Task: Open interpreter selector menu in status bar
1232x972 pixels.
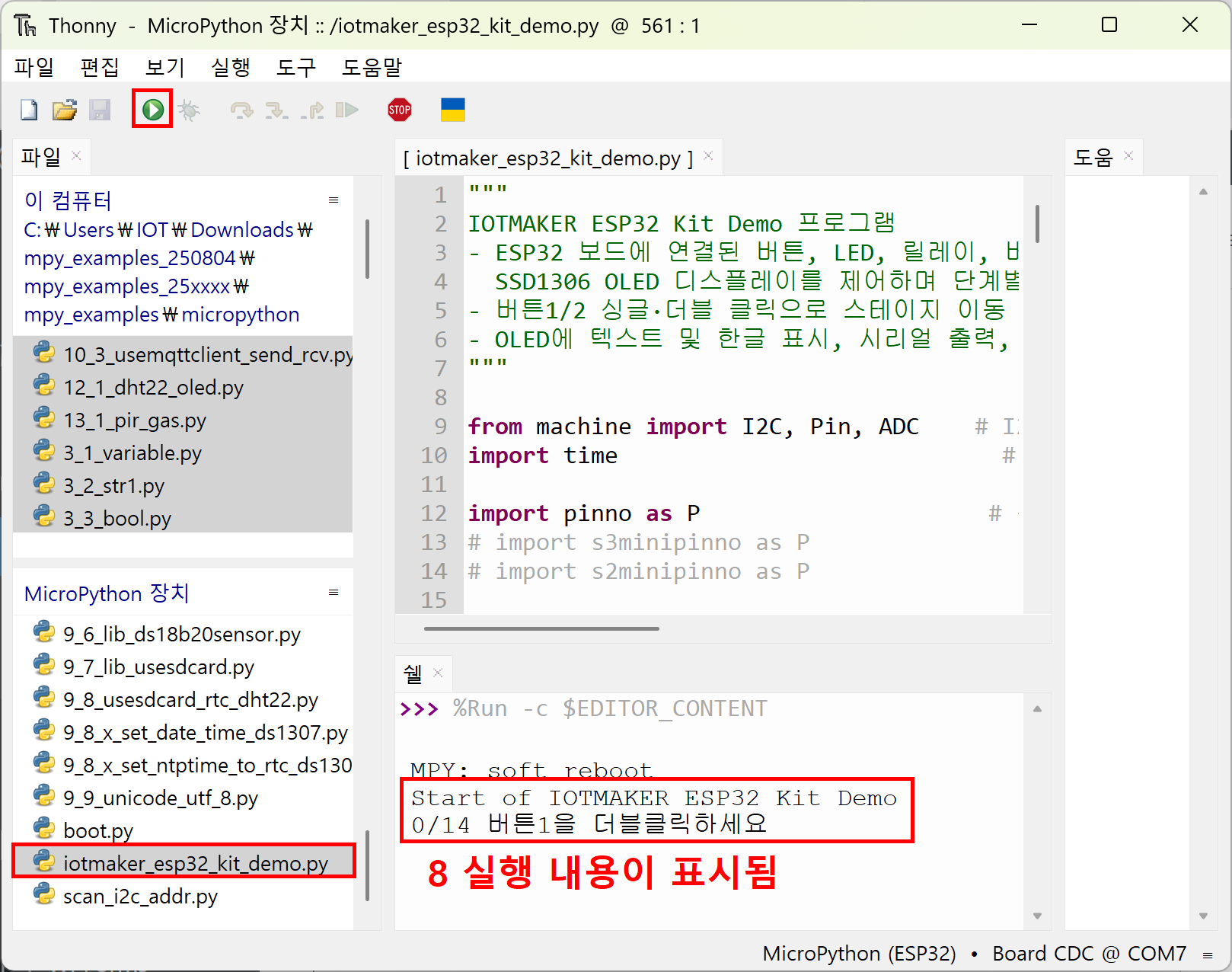Action: [1208, 954]
